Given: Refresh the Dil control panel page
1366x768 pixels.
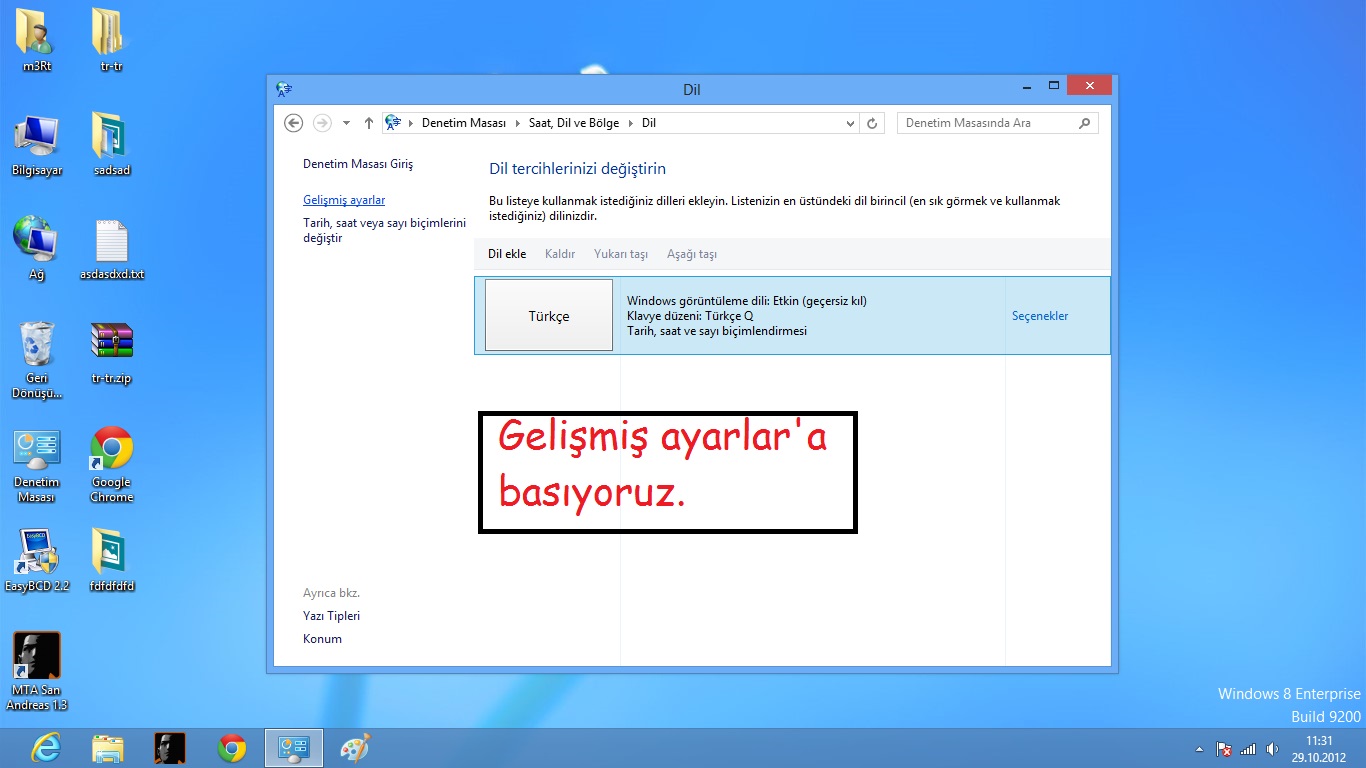Looking at the screenshot, I should 872,123.
